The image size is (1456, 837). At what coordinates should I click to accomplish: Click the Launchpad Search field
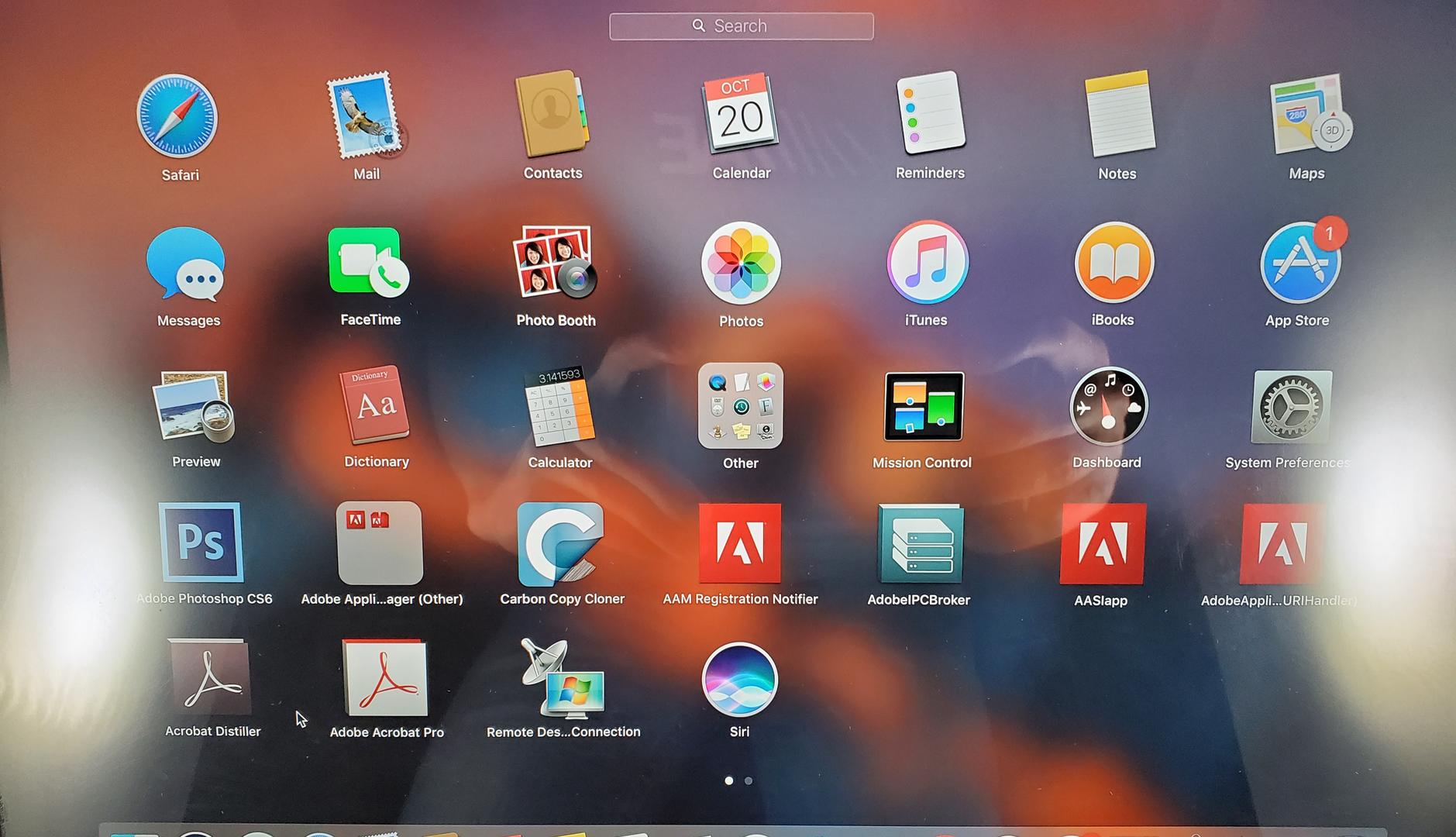point(742,26)
